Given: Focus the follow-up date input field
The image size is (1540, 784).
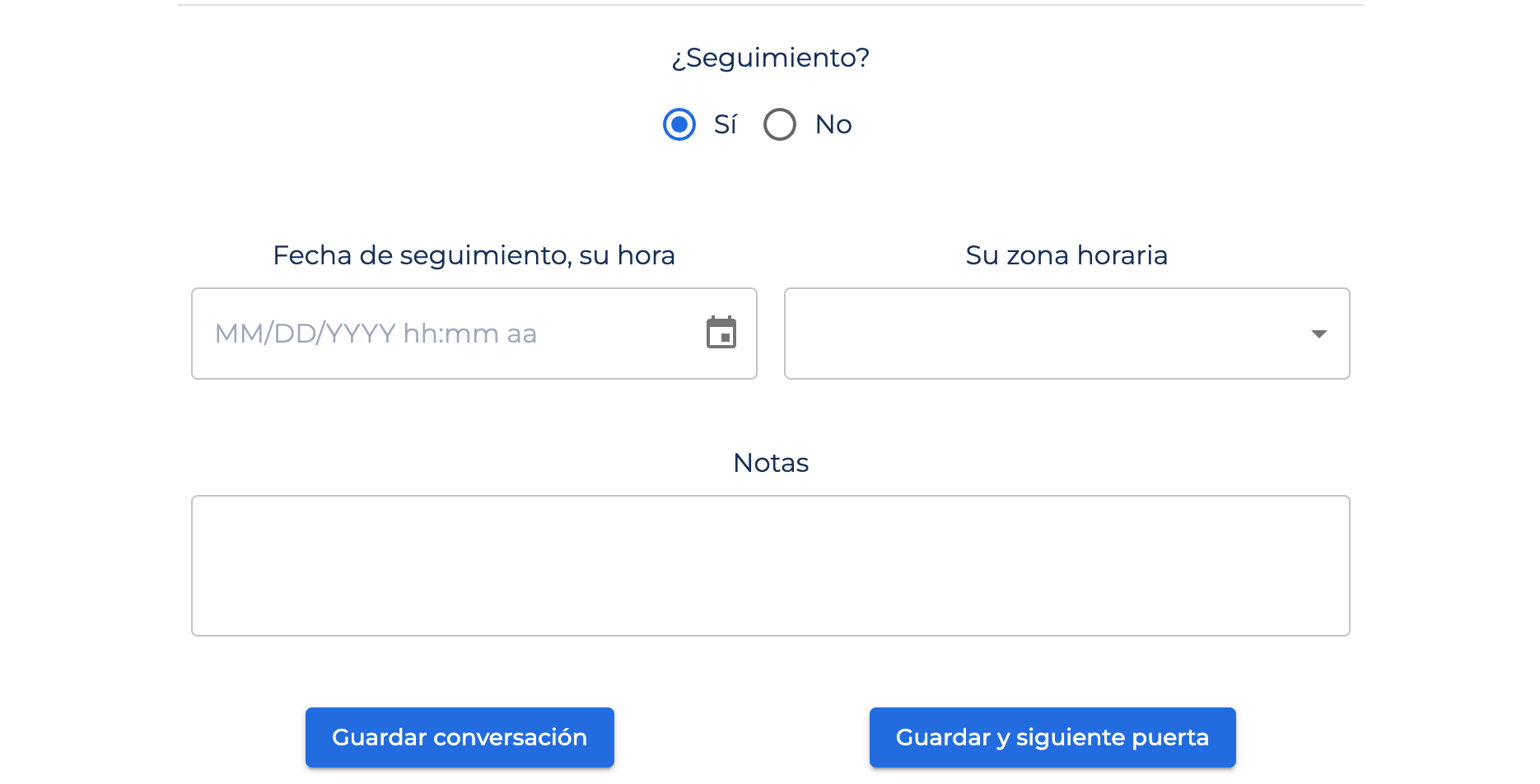Looking at the screenshot, I should point(474,334).
